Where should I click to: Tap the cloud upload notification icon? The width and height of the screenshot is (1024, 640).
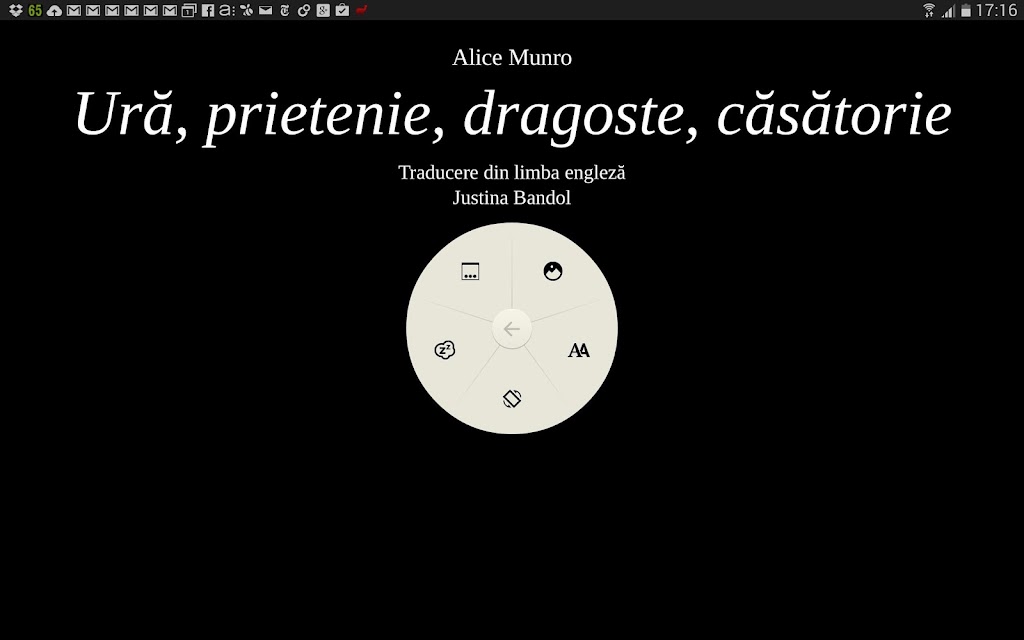54,10
